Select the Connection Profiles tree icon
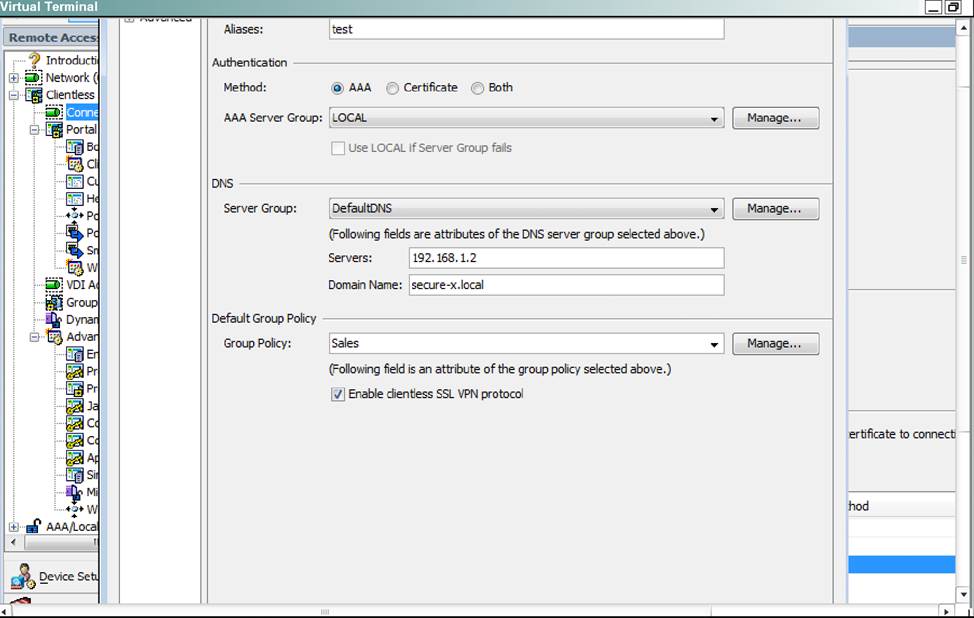974x618 pixels. coord(54,112)
